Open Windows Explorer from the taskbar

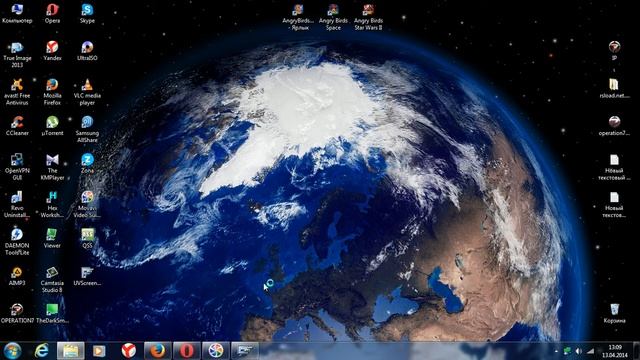pos(71,351)
